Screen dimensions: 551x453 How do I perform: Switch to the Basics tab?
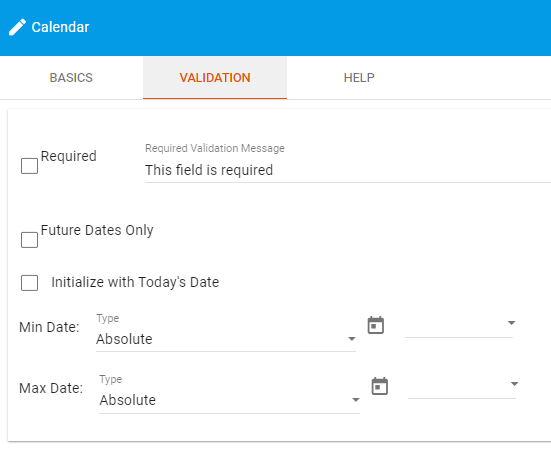click(71, 78)
